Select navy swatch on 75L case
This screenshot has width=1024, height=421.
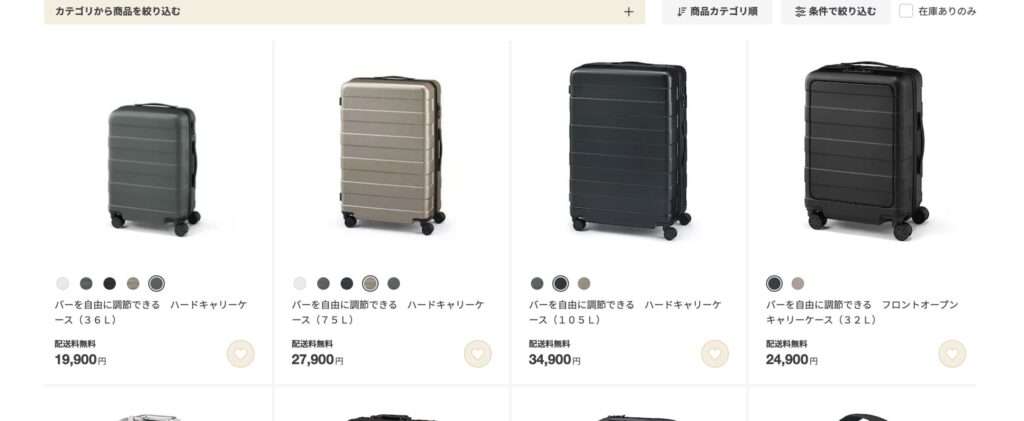(347, 283)
